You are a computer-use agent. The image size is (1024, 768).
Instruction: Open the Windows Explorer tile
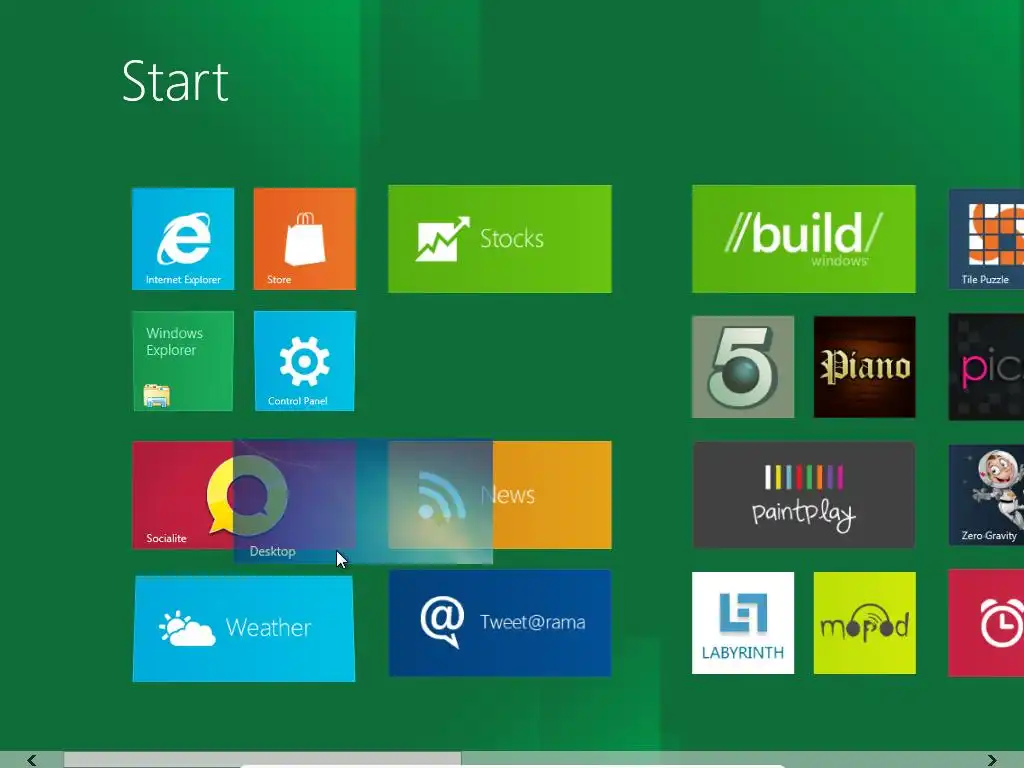[183, 361]
